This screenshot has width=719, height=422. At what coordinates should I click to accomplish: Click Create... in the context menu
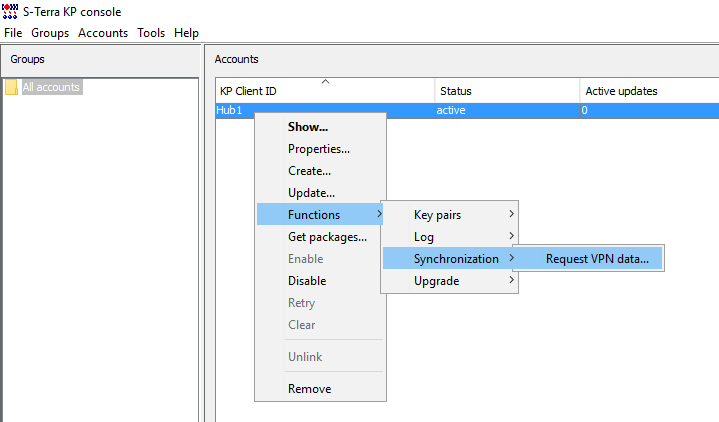(x=310, y=171)
